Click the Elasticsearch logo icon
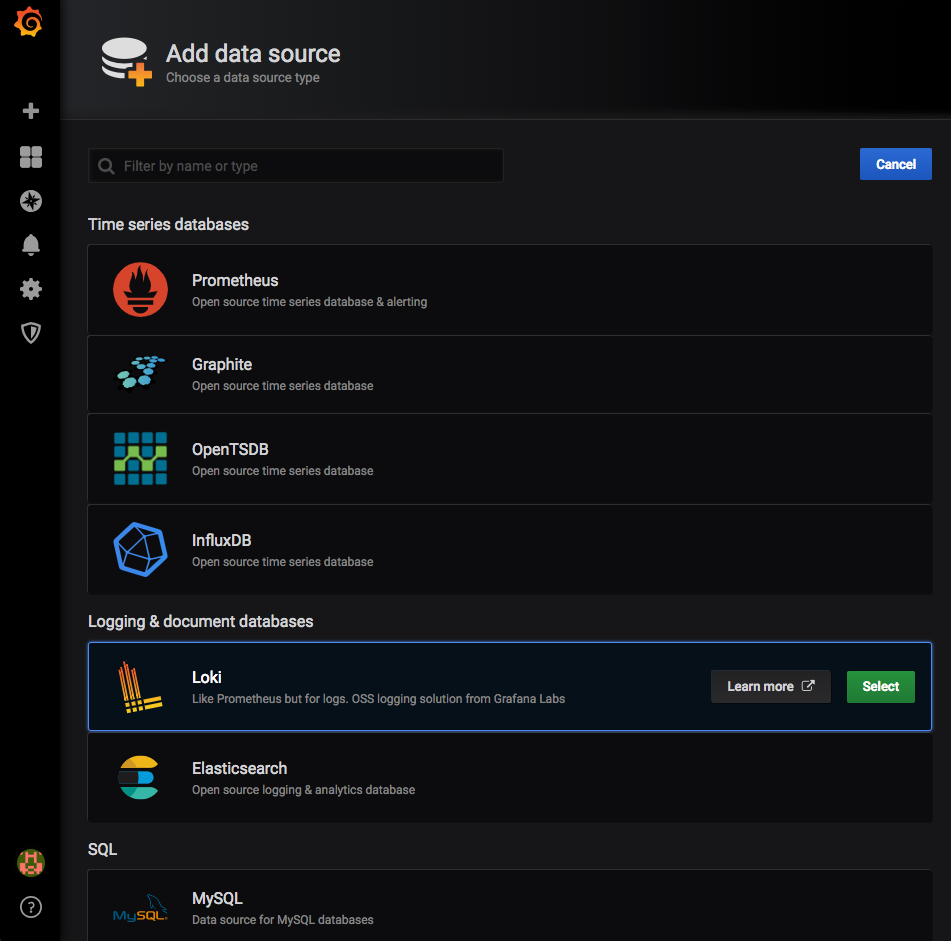 click(x=139, y=777)
